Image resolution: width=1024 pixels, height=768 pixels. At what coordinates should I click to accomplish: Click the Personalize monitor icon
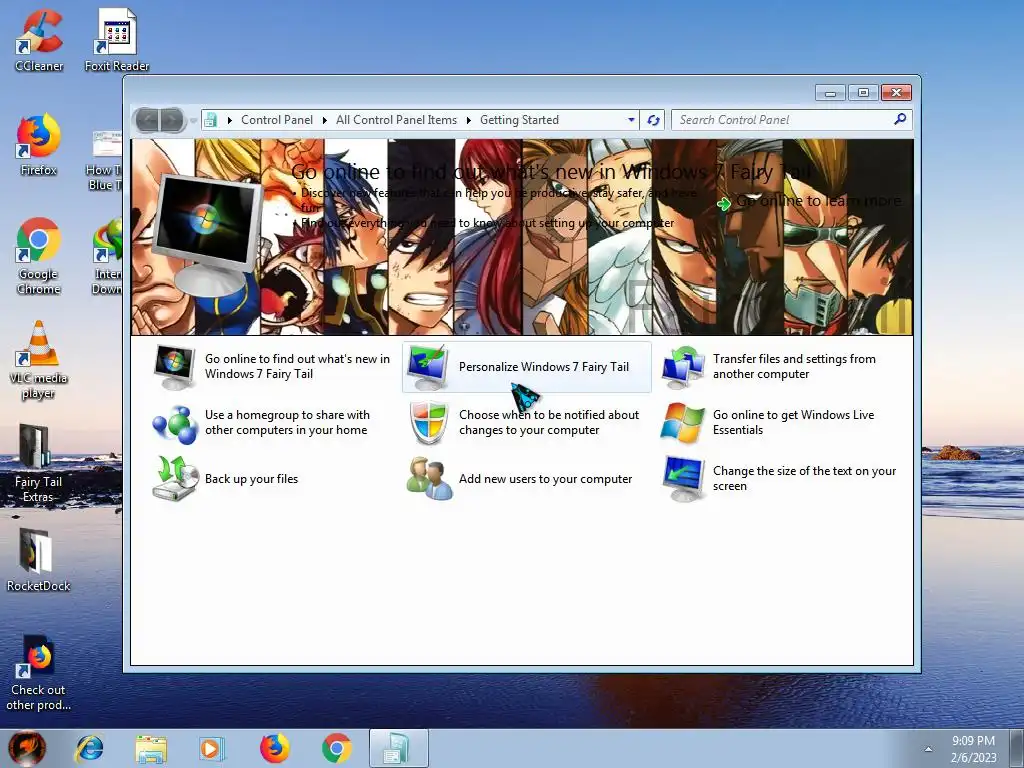point(427,367)
